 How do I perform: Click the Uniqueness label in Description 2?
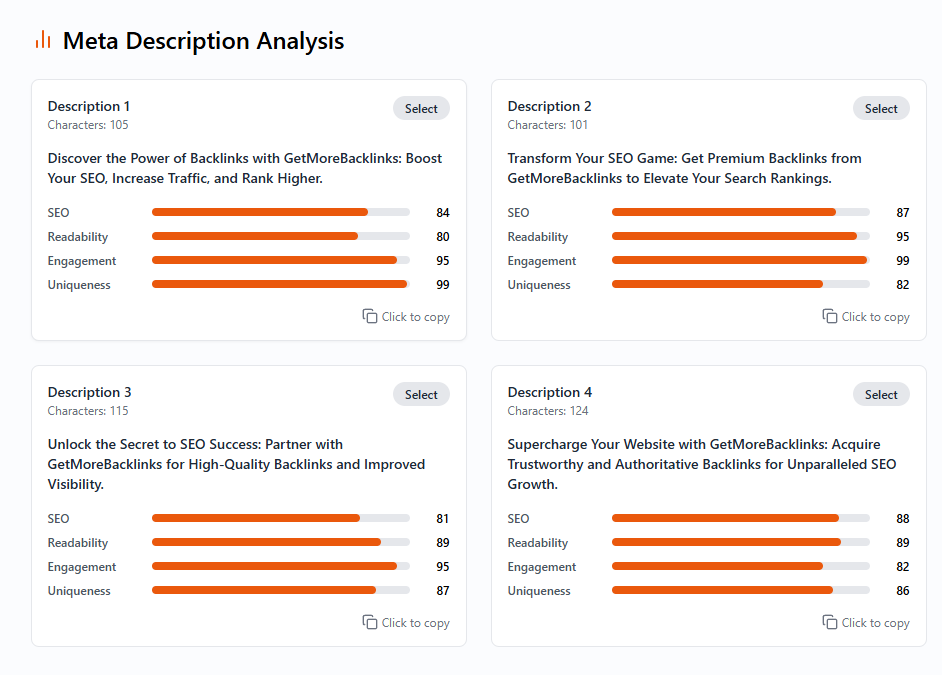coord(539,285)
